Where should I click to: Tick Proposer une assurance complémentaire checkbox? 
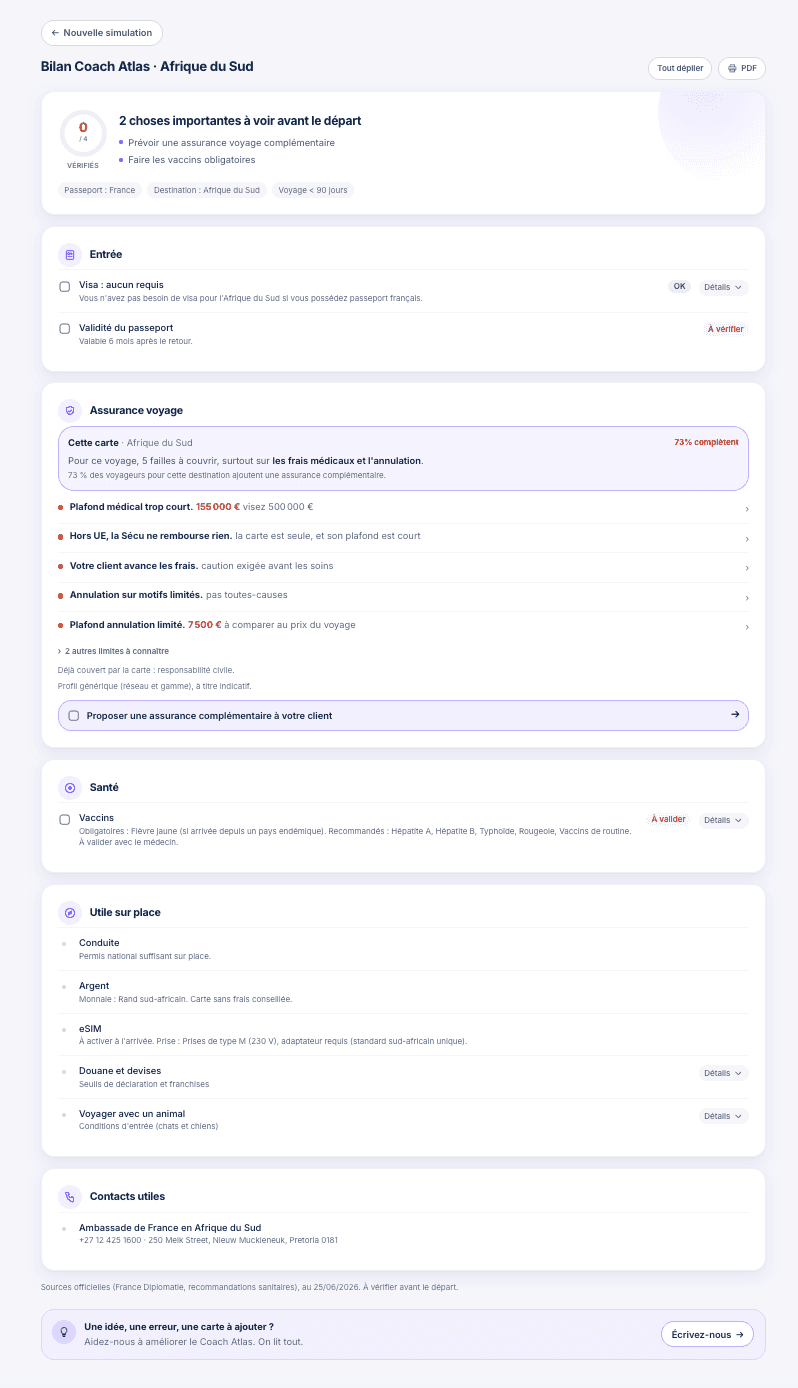tap(74, 716)
